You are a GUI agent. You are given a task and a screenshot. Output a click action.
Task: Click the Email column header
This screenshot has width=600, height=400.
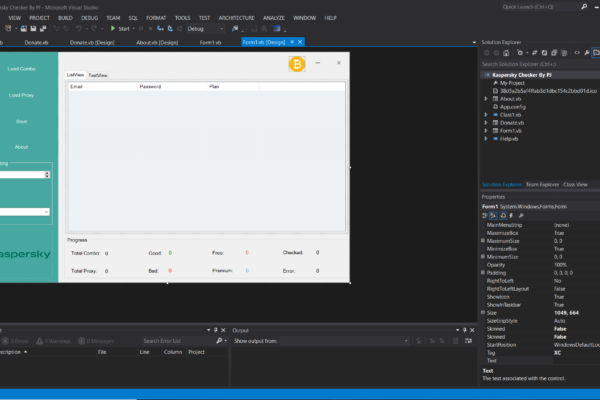click(103, 87)
